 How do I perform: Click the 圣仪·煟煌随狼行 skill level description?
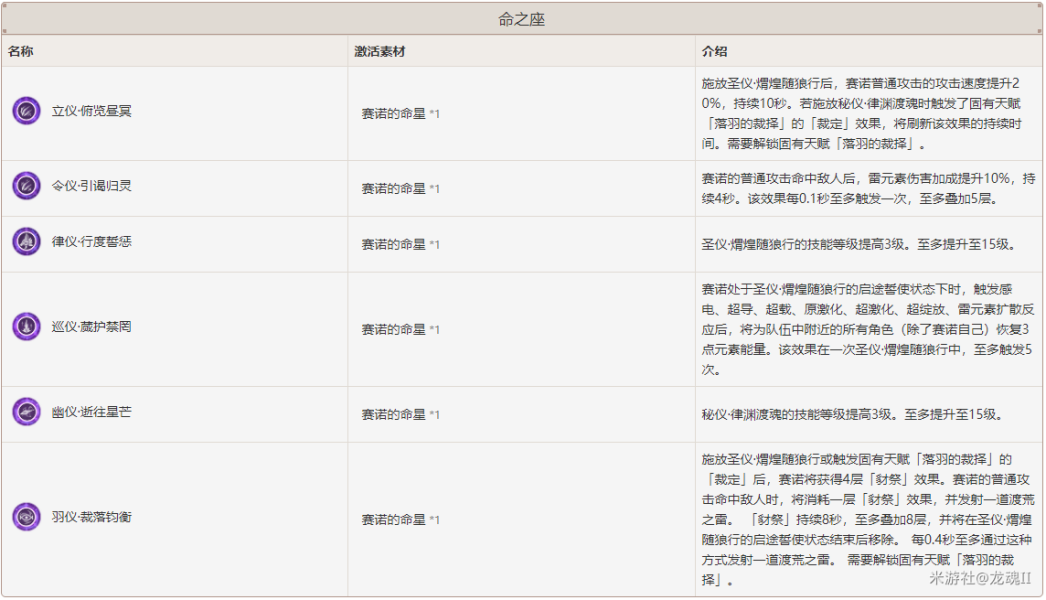[x=861, y=244]
